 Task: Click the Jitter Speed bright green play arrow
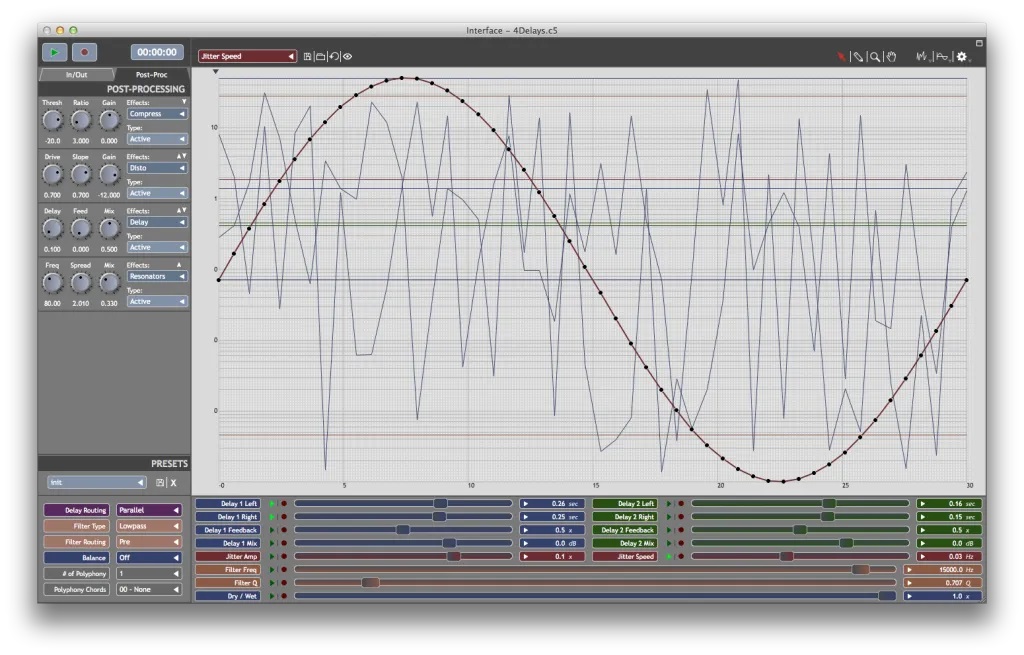[669, 557]
